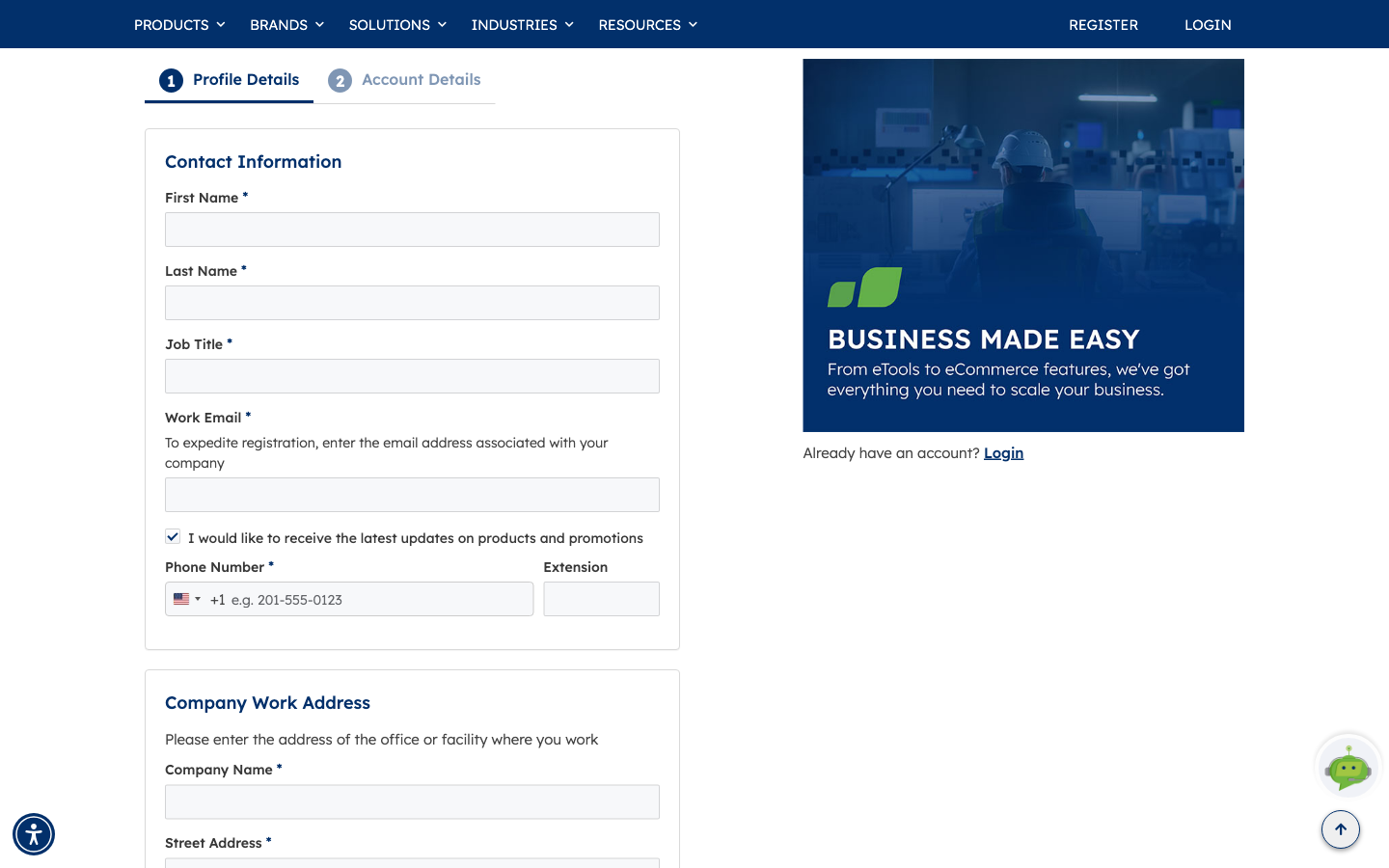Open the accessibility options icon

click(x=34, y=834)
